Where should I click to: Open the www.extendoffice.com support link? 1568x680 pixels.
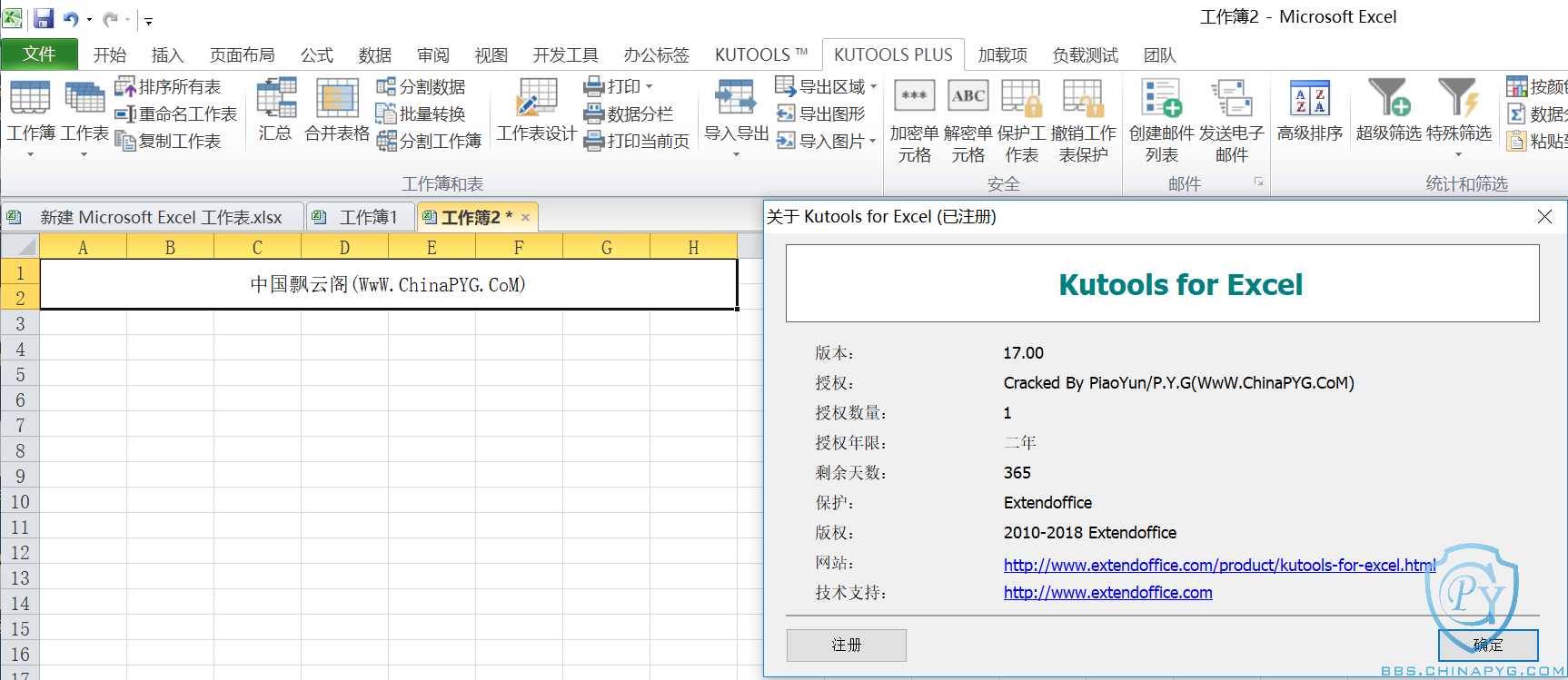(x=1108, y=592)
